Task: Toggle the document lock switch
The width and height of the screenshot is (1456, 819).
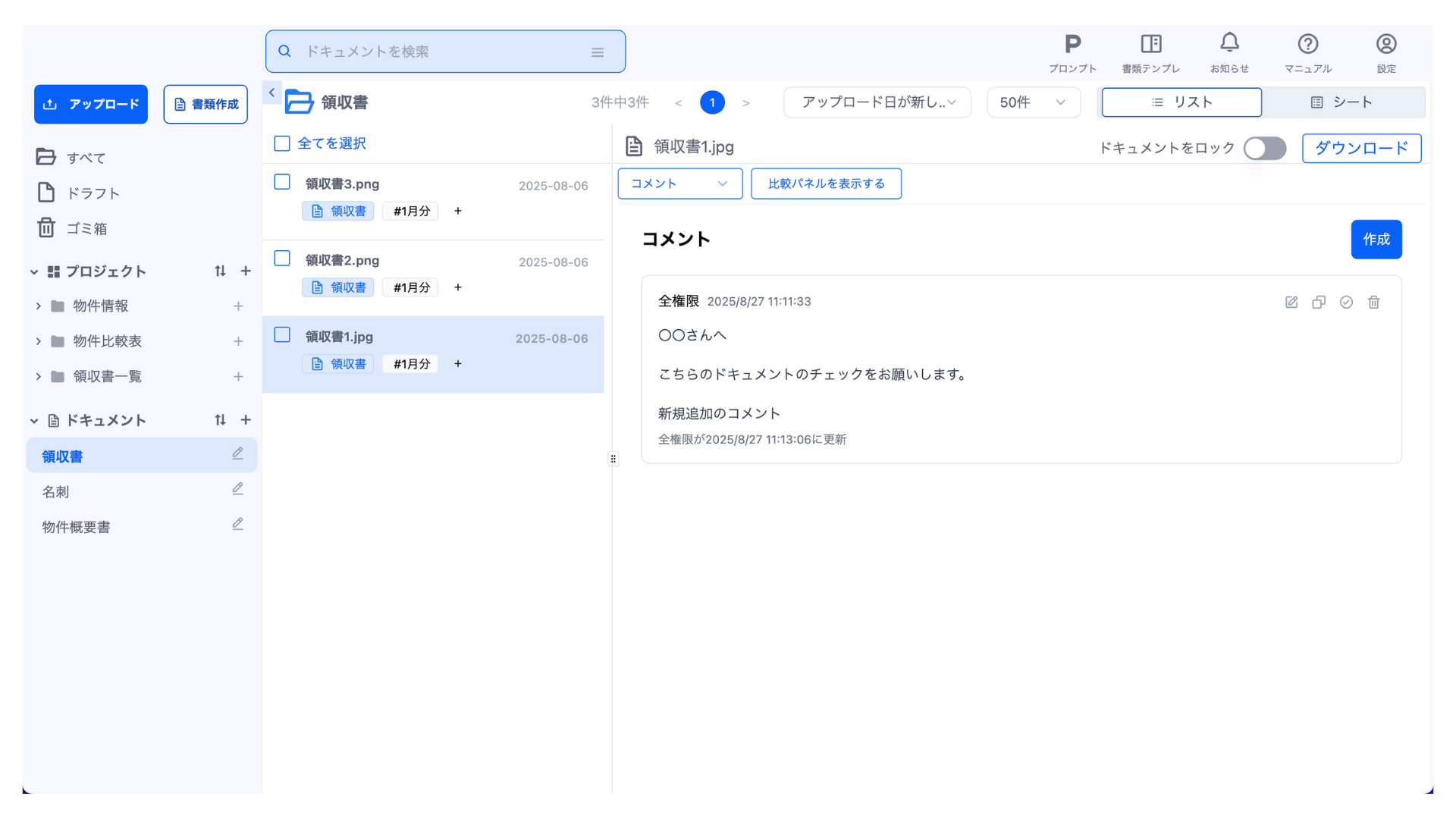Action: tap(1264, 149)
